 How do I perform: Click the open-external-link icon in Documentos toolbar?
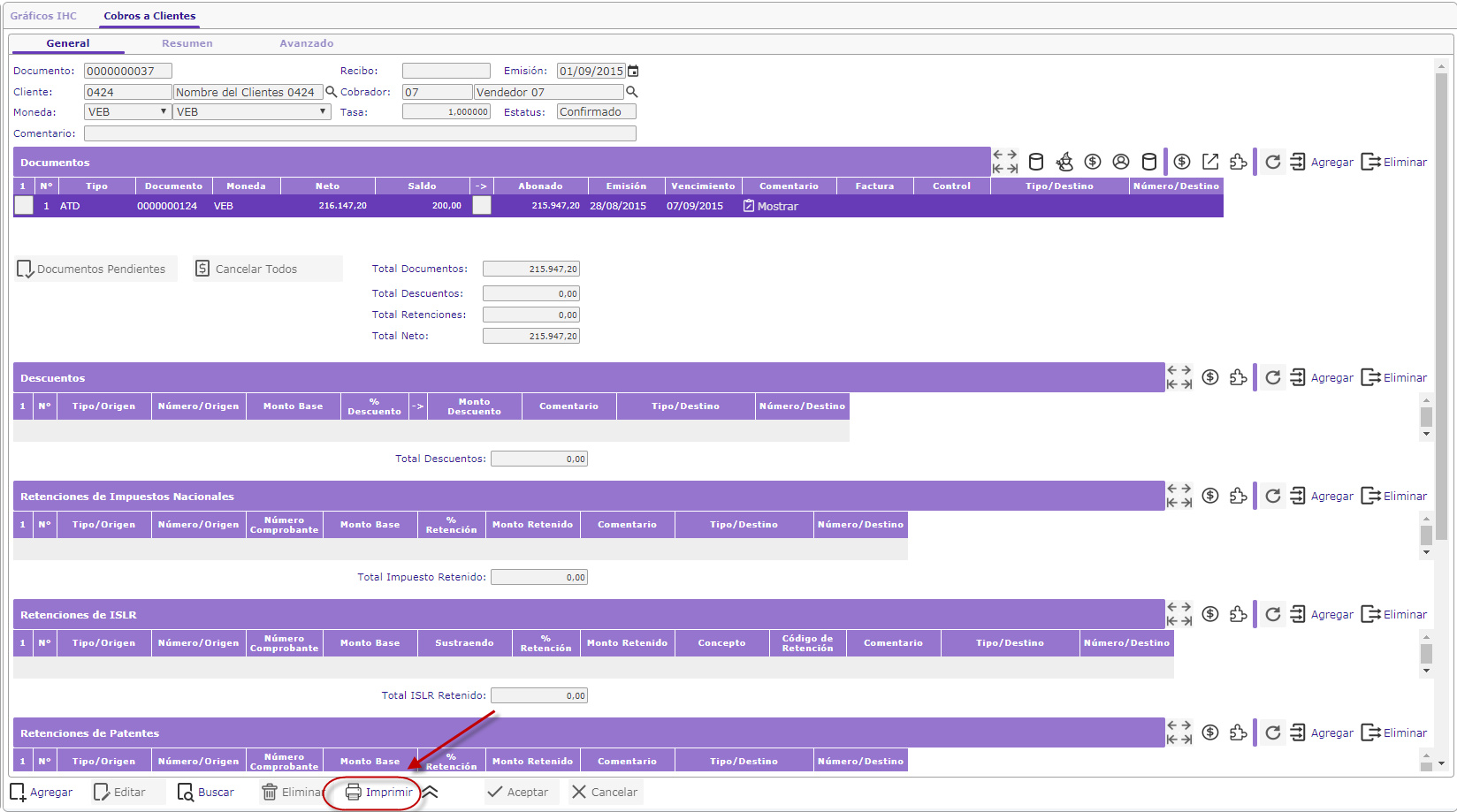(1210, 162)
